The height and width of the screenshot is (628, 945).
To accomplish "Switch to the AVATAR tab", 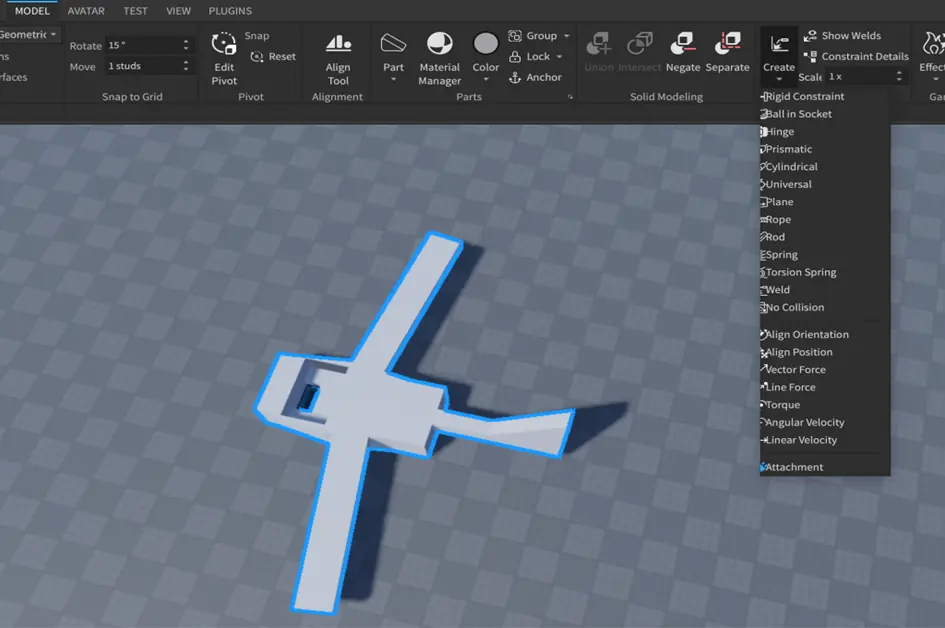I will point(86,11).
